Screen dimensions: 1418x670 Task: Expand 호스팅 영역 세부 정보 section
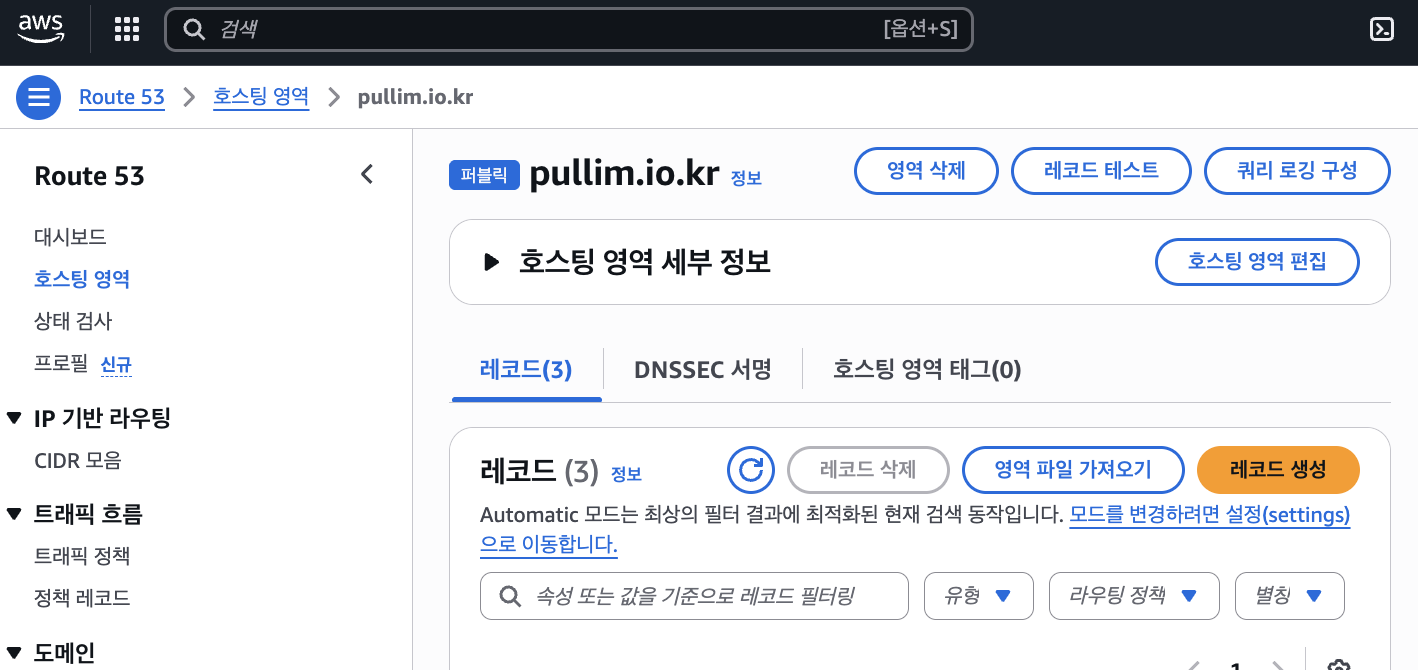tap(491, 262)
